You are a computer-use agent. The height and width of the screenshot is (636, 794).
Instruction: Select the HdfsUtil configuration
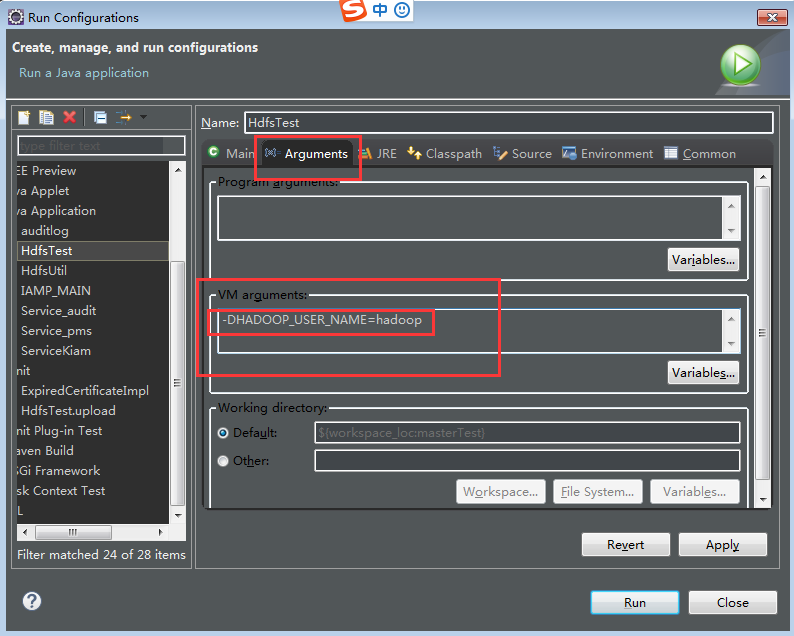[x=44, y=271]
